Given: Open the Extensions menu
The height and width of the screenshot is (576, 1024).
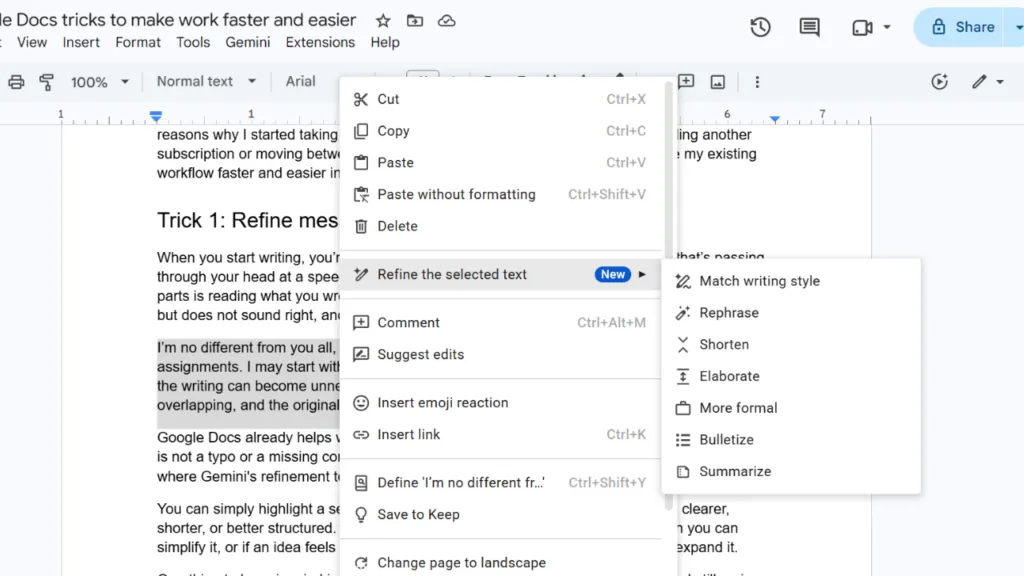Looking at the screenshot, I should (320, 42).
